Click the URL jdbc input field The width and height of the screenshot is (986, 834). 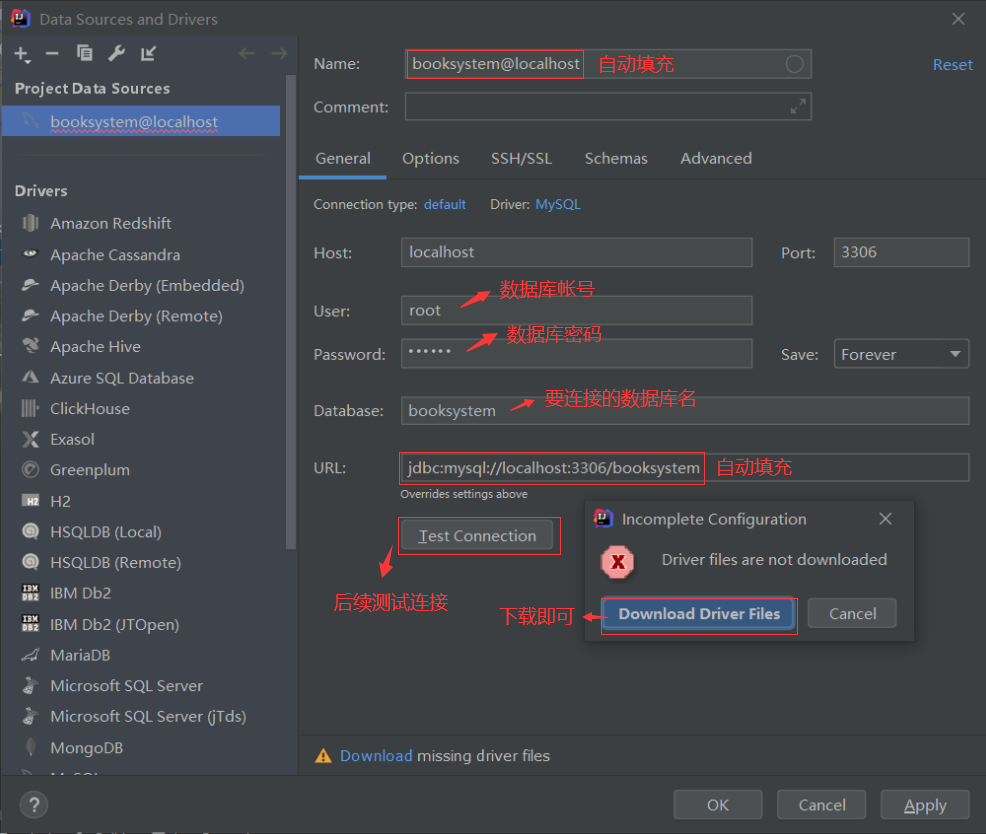(x=685, y=468)
